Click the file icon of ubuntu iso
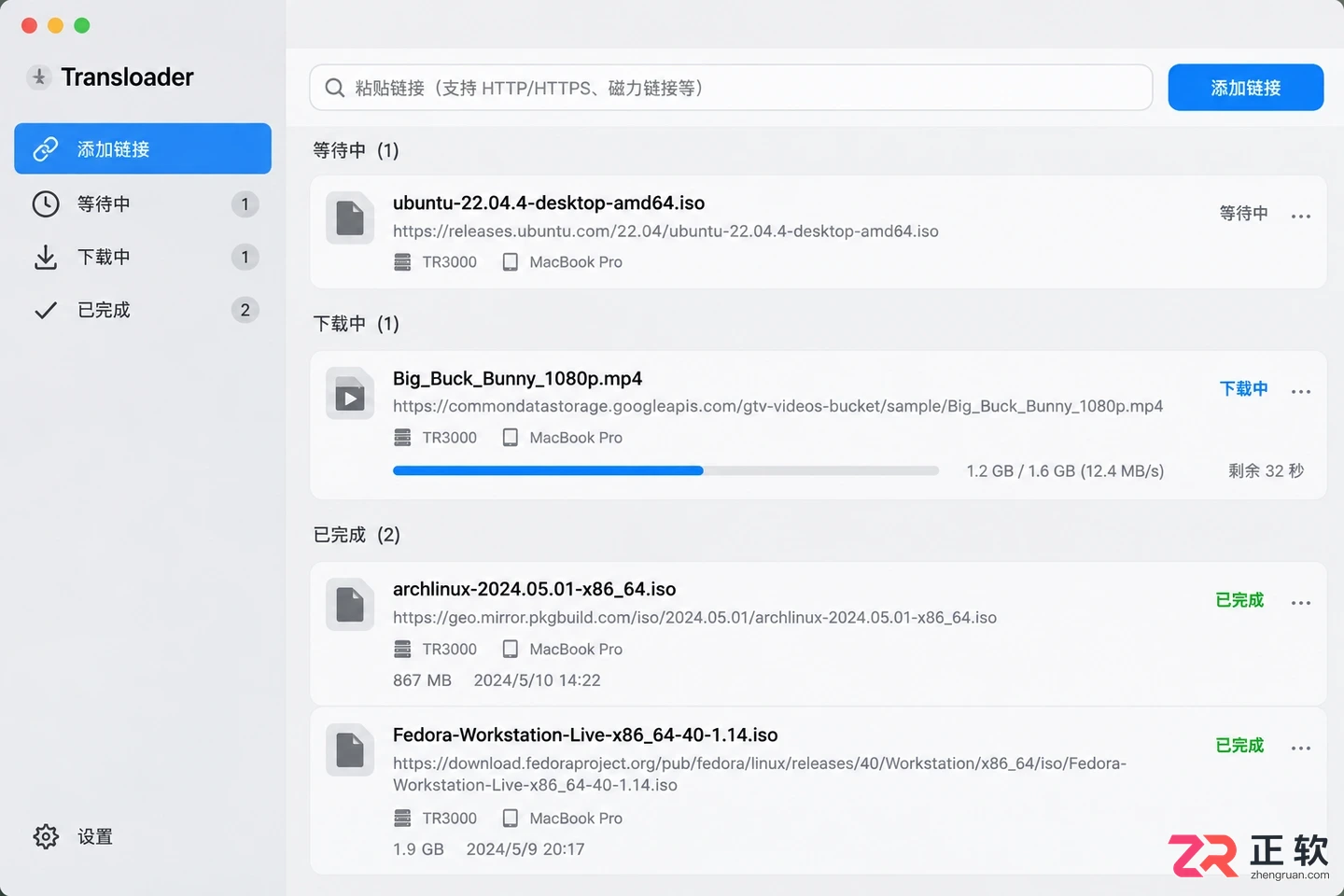The image size is (1344, 896). pos(350,218)
